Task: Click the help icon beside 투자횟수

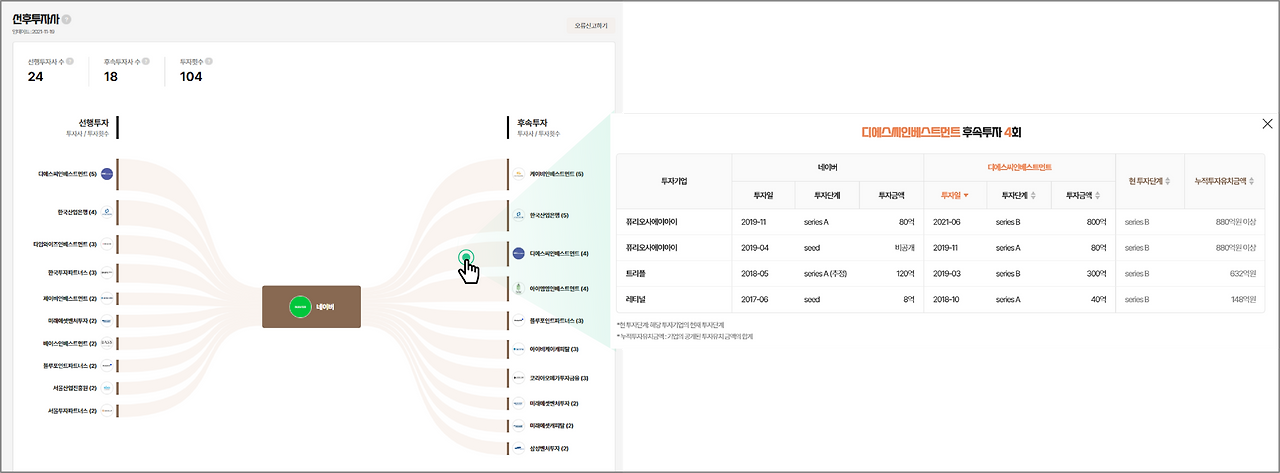Action: point(209,61)
